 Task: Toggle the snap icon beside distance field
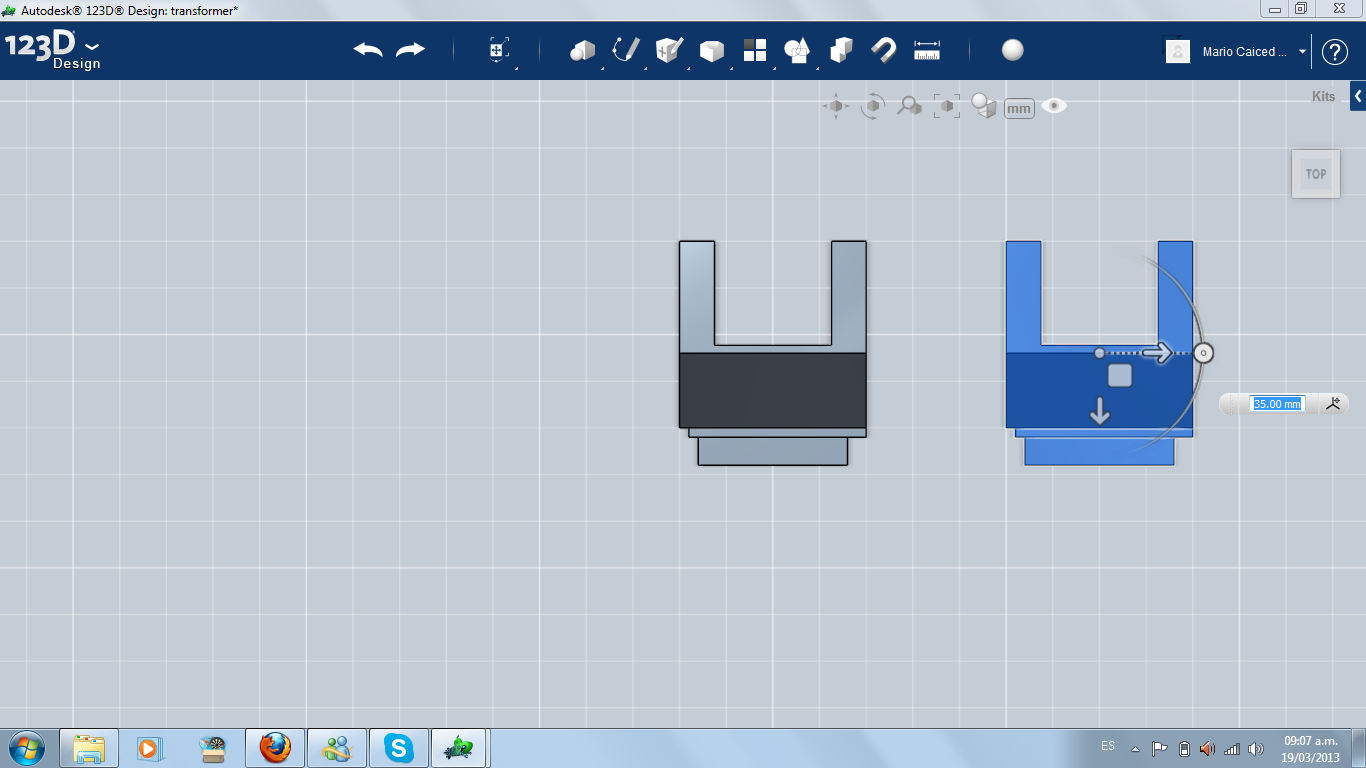tap(1333, 404)
